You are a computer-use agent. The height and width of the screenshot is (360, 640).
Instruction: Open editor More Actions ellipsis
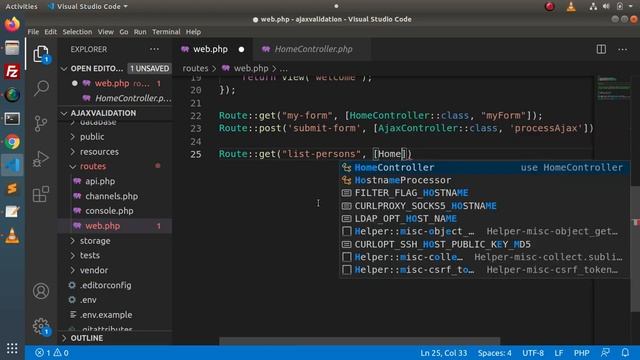622,49
